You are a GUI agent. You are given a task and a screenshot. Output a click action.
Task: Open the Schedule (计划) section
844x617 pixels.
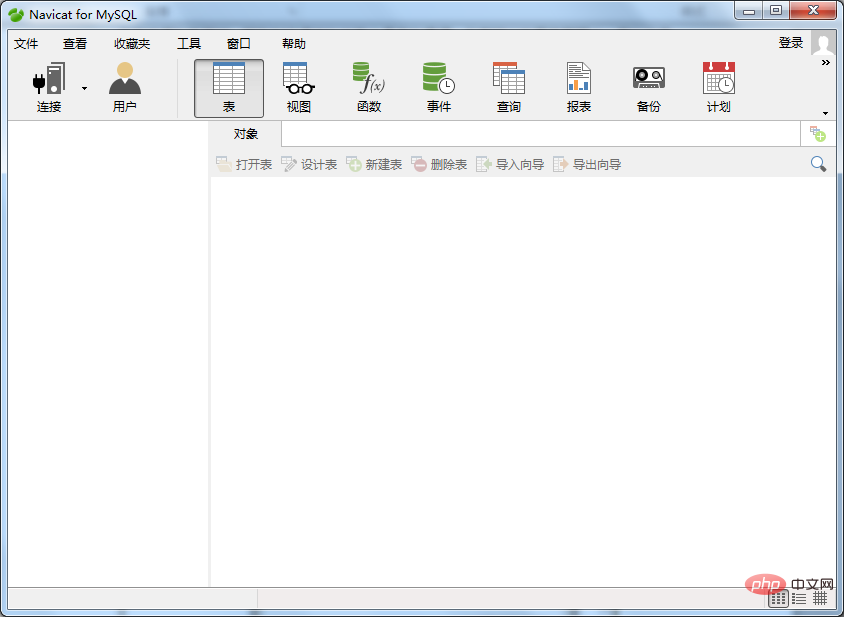719,88
